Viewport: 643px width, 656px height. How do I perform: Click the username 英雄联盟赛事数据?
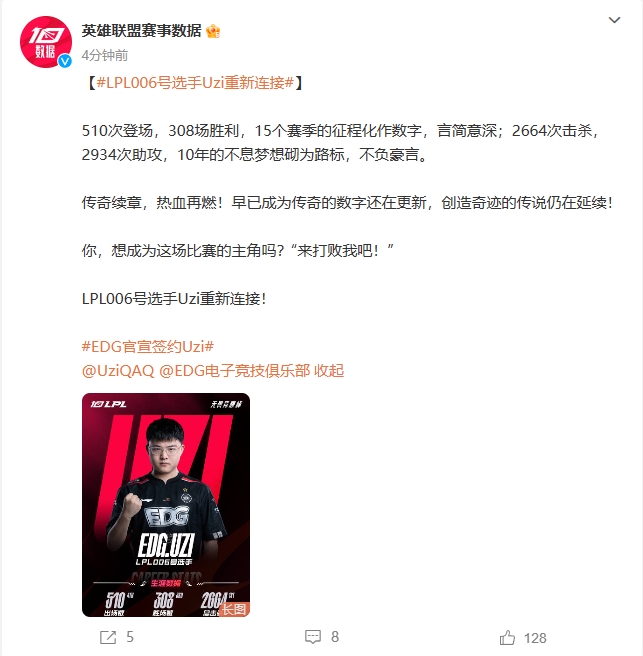coord(141,31)
